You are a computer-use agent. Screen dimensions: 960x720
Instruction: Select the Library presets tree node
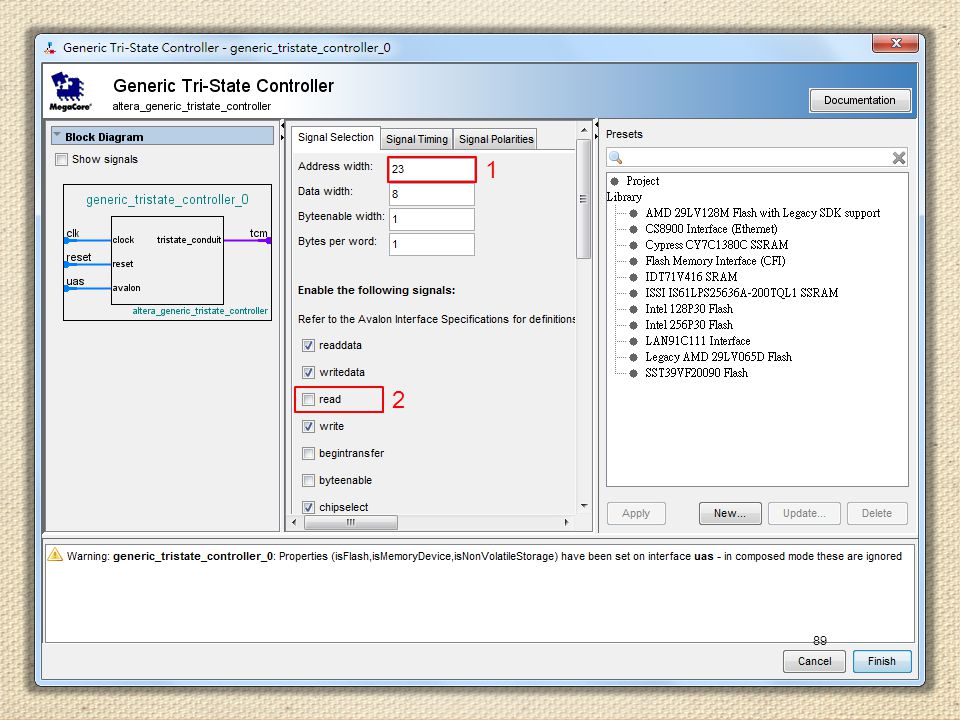click(624, 197)
